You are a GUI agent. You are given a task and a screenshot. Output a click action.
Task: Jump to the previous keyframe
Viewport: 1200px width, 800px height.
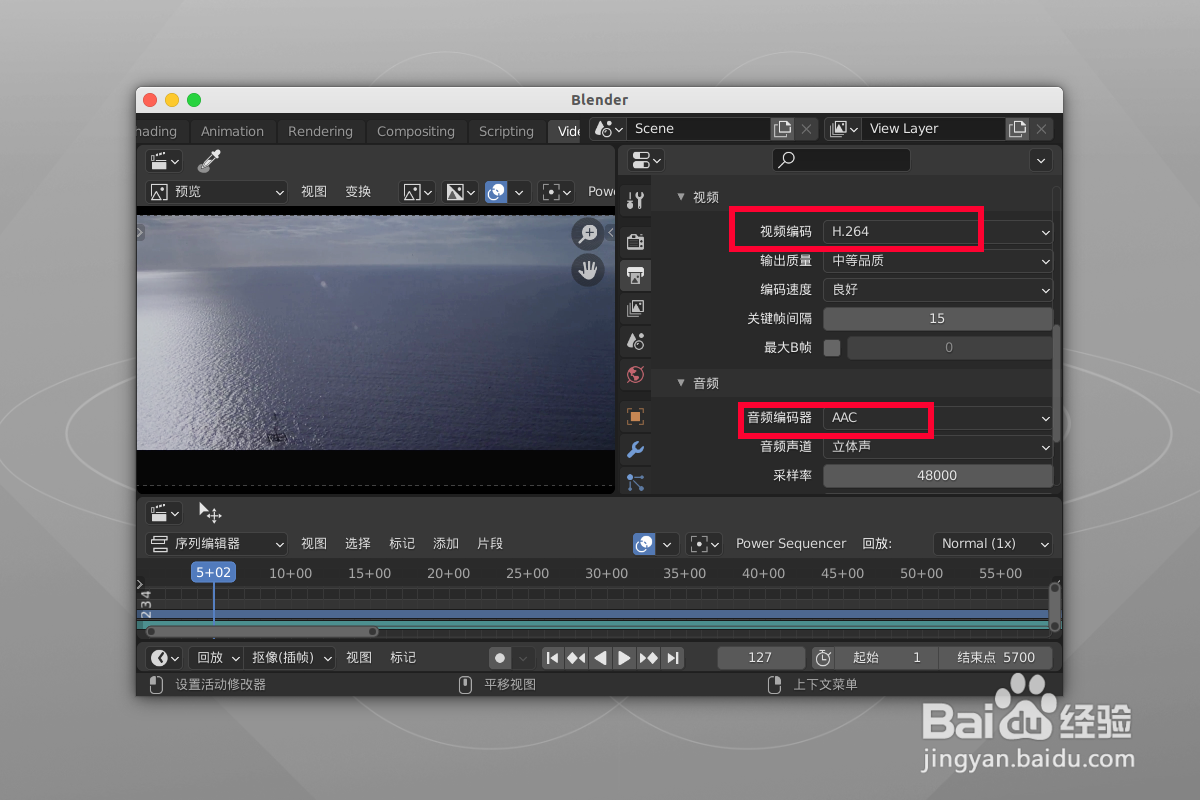coord(576,657)
